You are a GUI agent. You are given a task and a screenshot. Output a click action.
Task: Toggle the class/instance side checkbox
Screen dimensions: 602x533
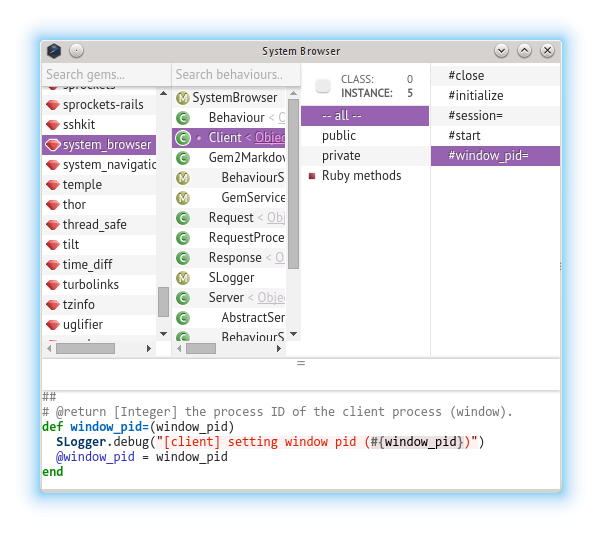coord(323,86)
